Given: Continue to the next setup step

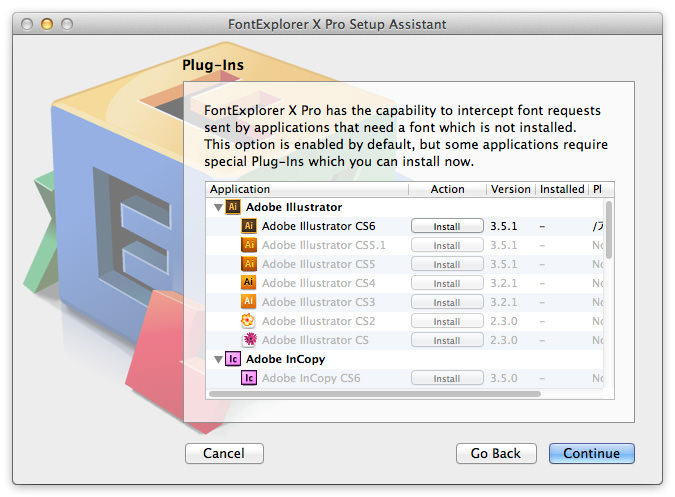Looking at the screenshot, I should 591,453.
